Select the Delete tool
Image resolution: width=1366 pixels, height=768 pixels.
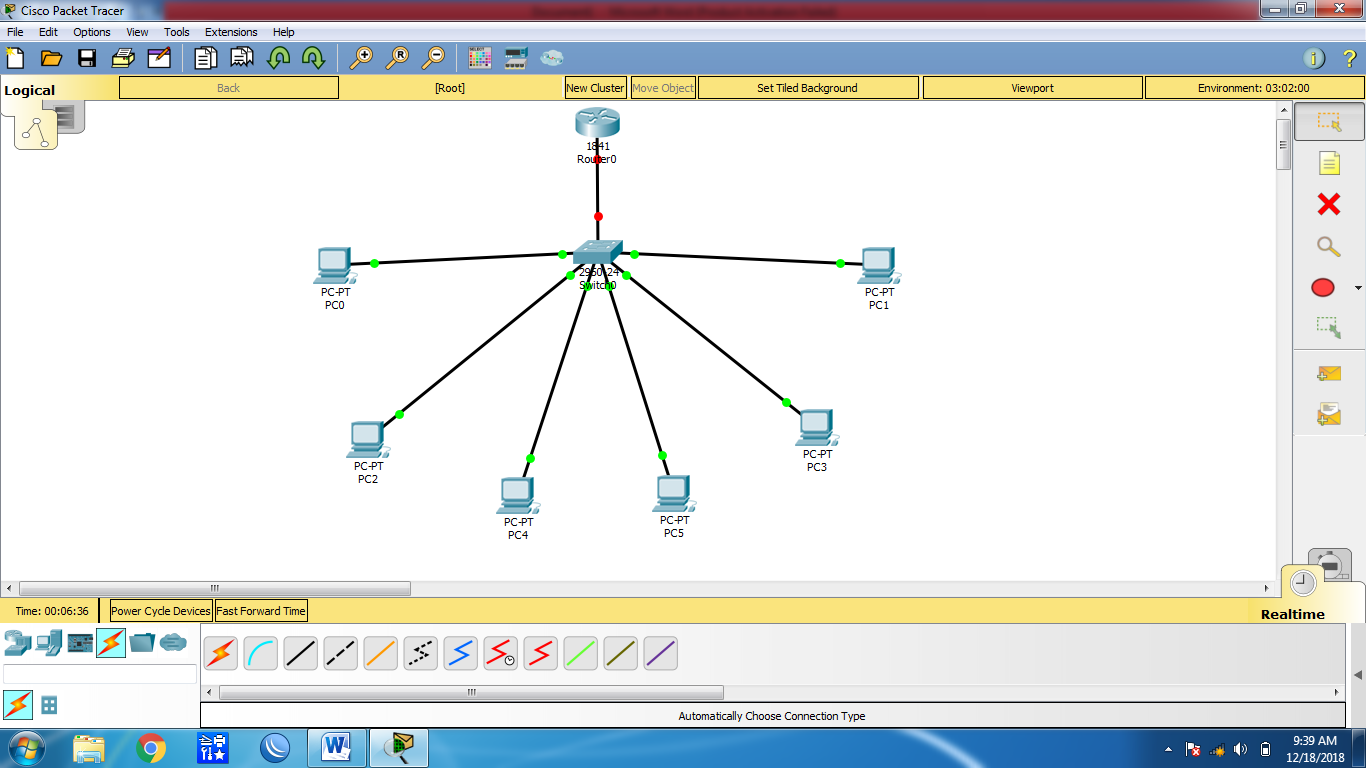pos(1327,205)
